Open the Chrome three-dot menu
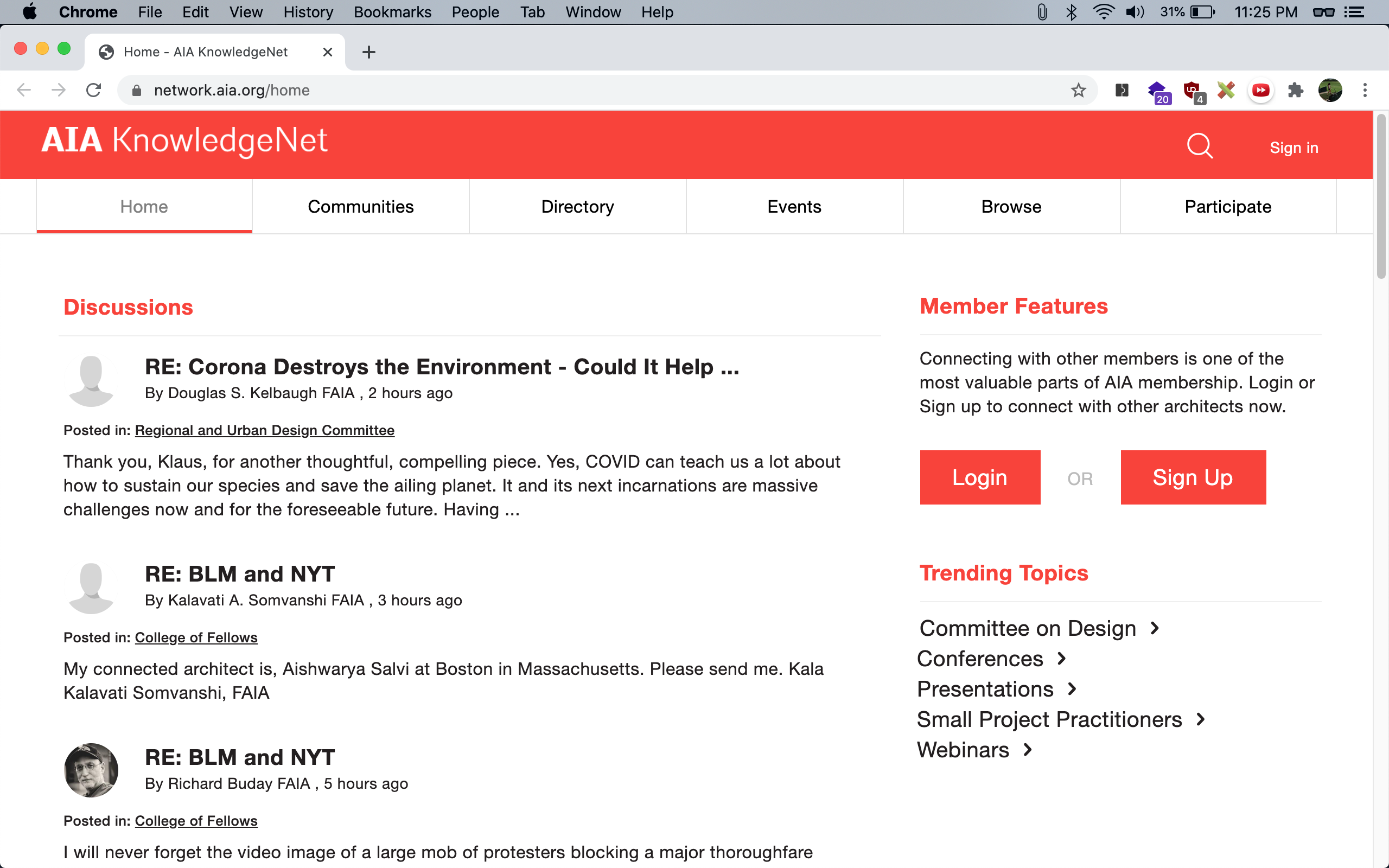 point(1365,90)
